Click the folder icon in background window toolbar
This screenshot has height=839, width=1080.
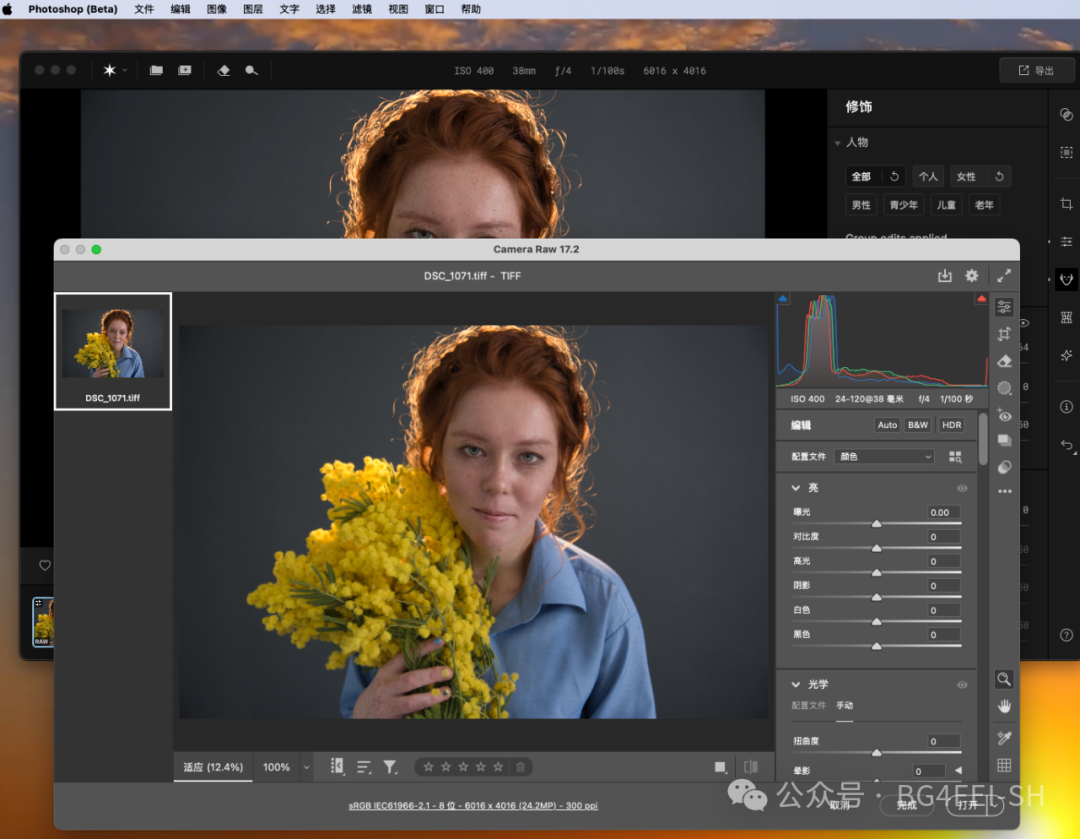tap(156, 70)
